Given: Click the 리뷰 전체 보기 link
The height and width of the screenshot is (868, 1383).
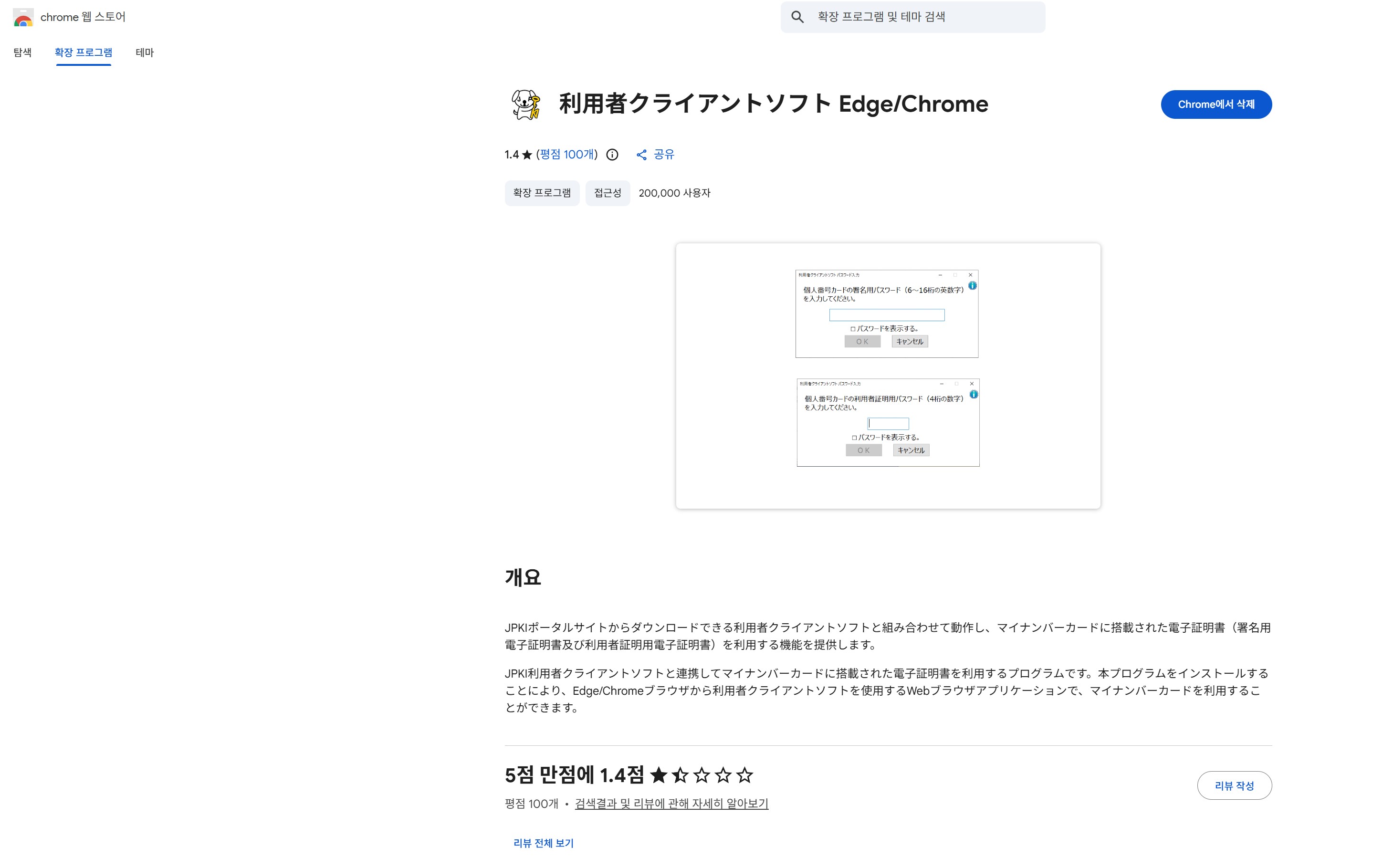Looking at the screenshot, I should tap(543, 843).
